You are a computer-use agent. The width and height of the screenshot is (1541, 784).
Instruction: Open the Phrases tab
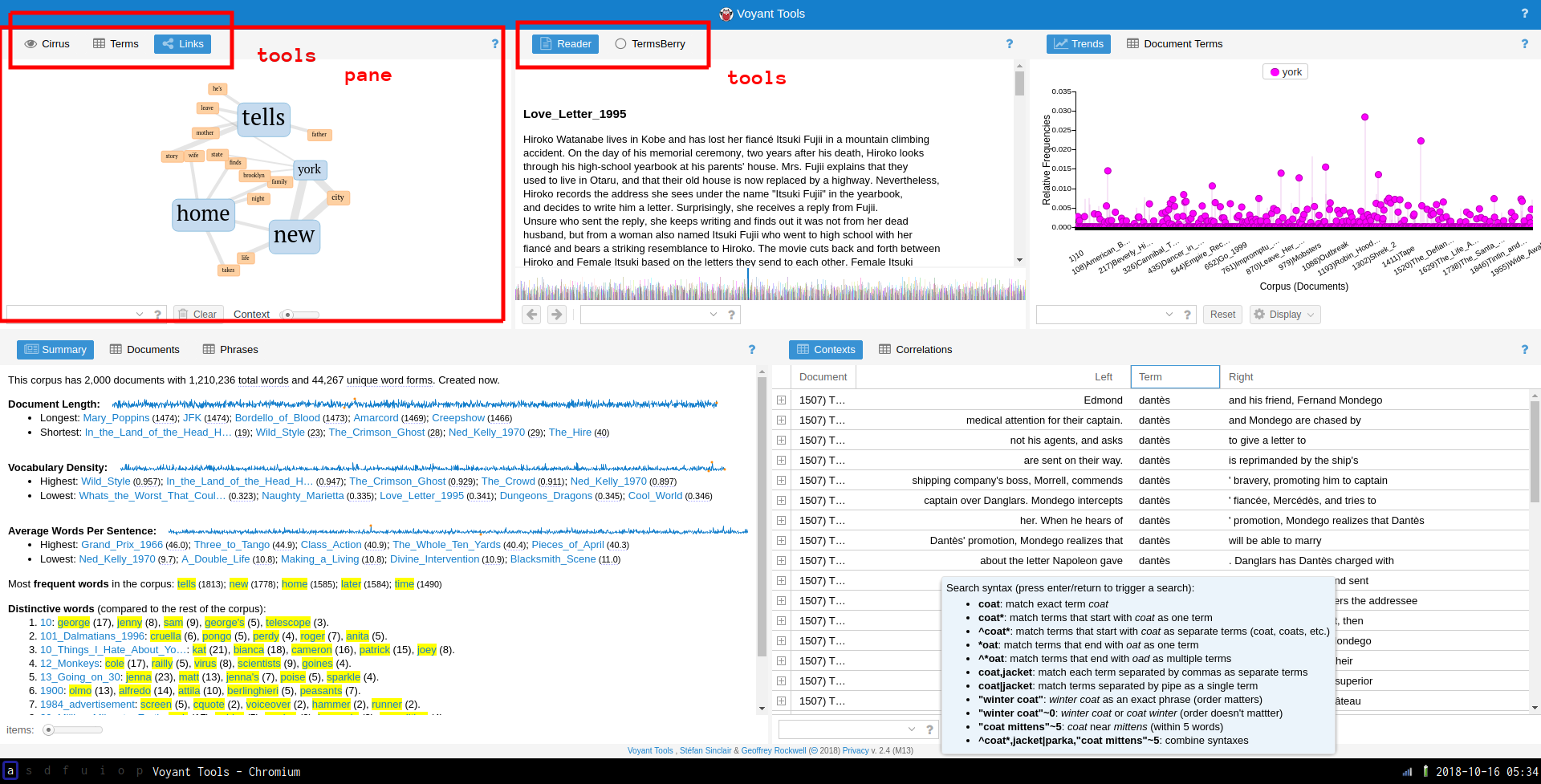click(x=230, y=350)
